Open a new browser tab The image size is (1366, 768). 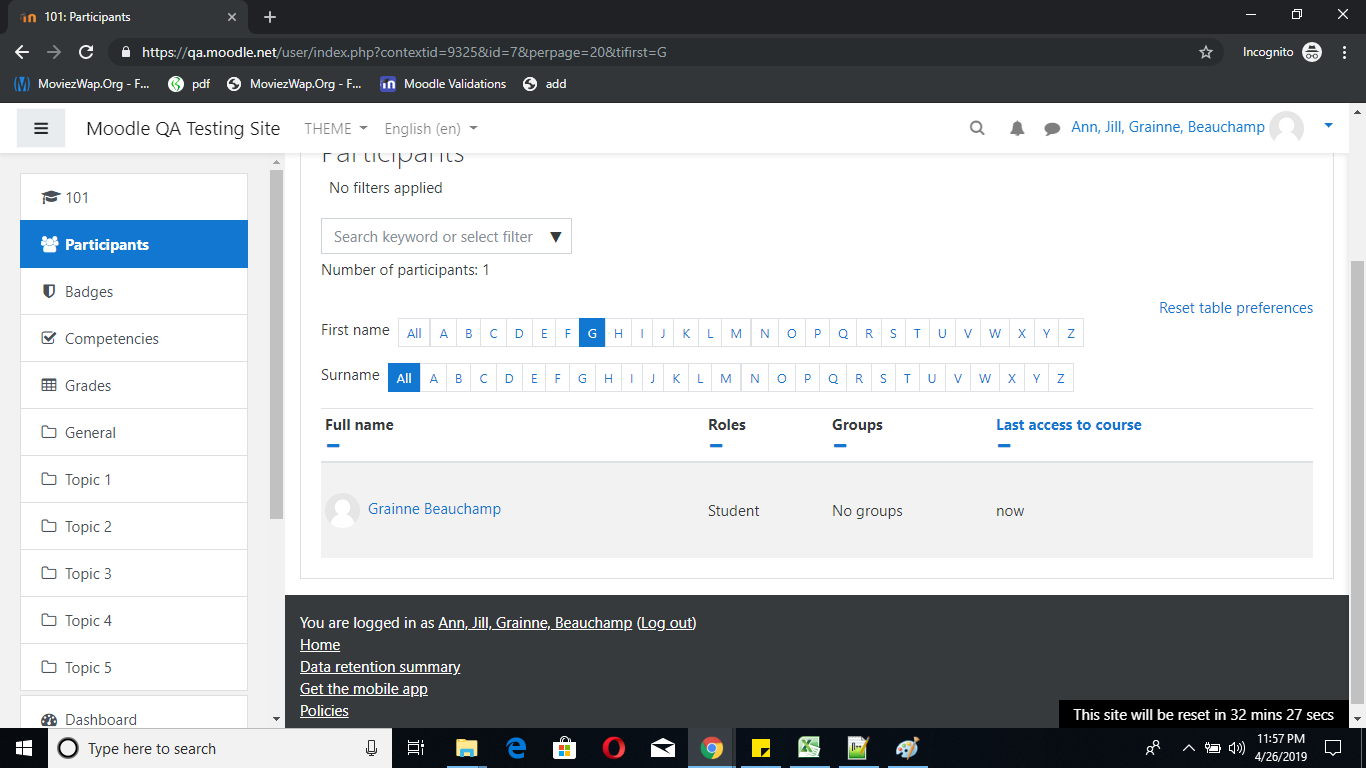[270, 17]
